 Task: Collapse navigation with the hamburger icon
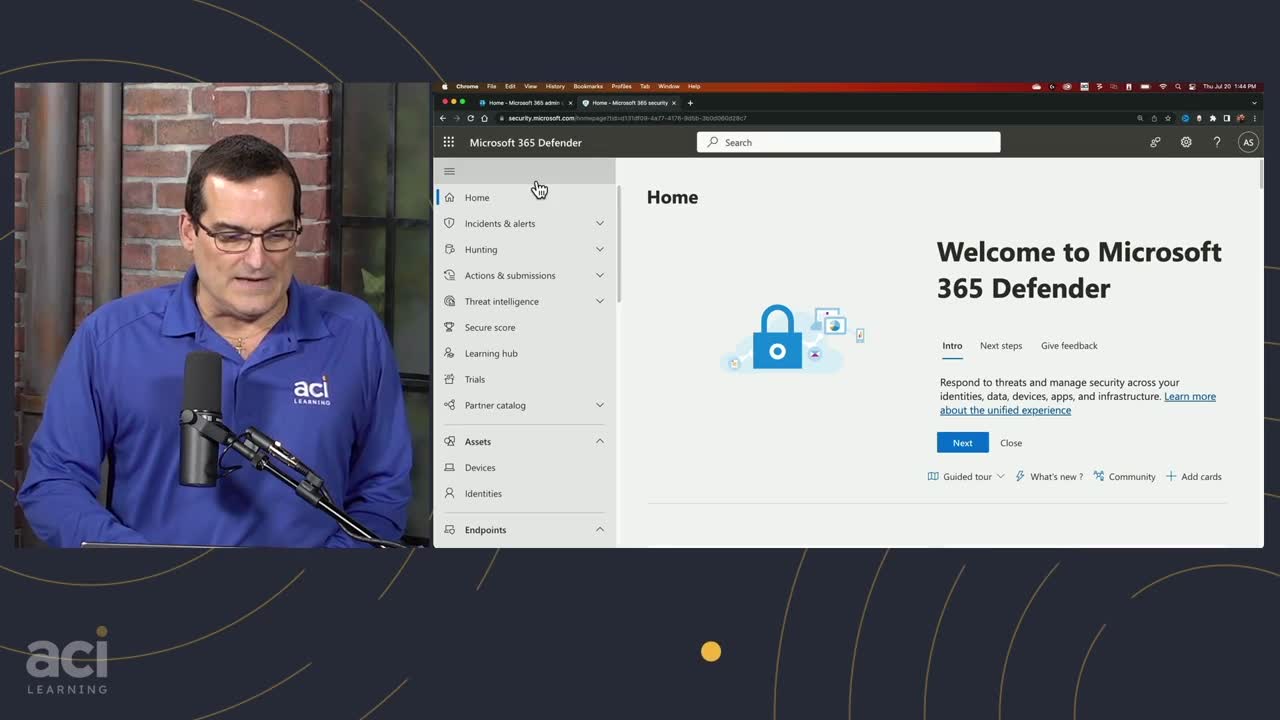pos(449,171)
